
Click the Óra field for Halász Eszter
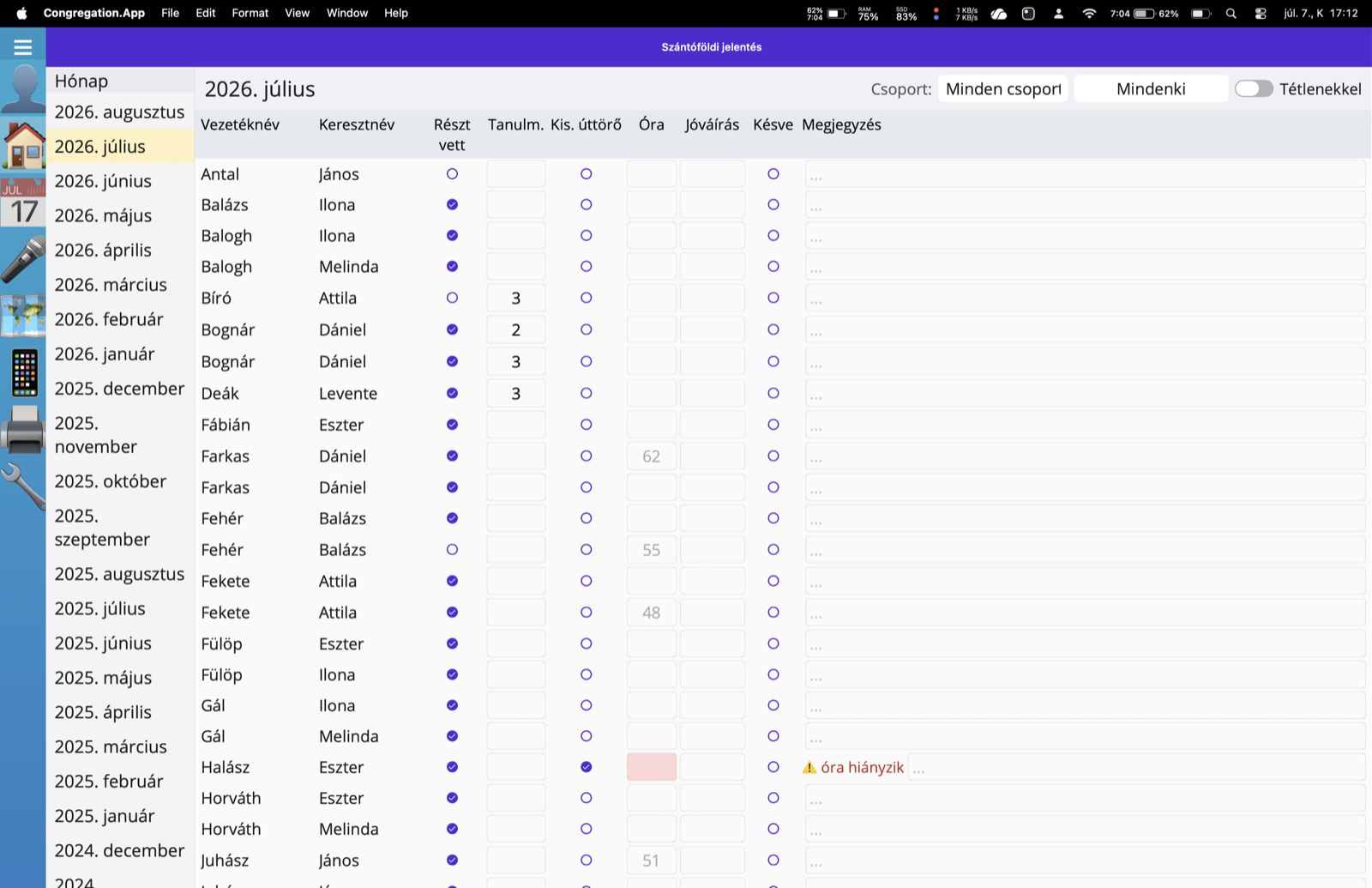(652, 767)
